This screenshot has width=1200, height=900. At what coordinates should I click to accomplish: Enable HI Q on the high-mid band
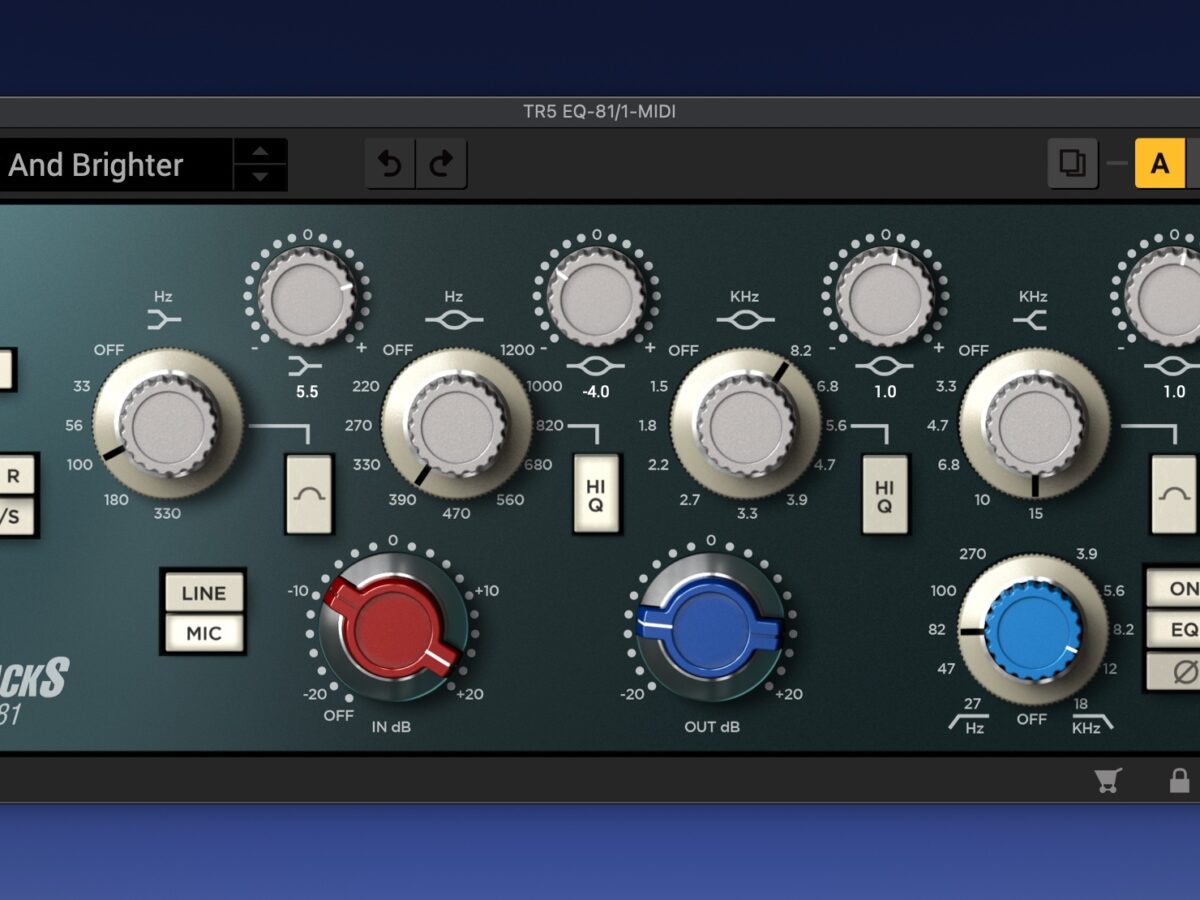tap(885, 494)
